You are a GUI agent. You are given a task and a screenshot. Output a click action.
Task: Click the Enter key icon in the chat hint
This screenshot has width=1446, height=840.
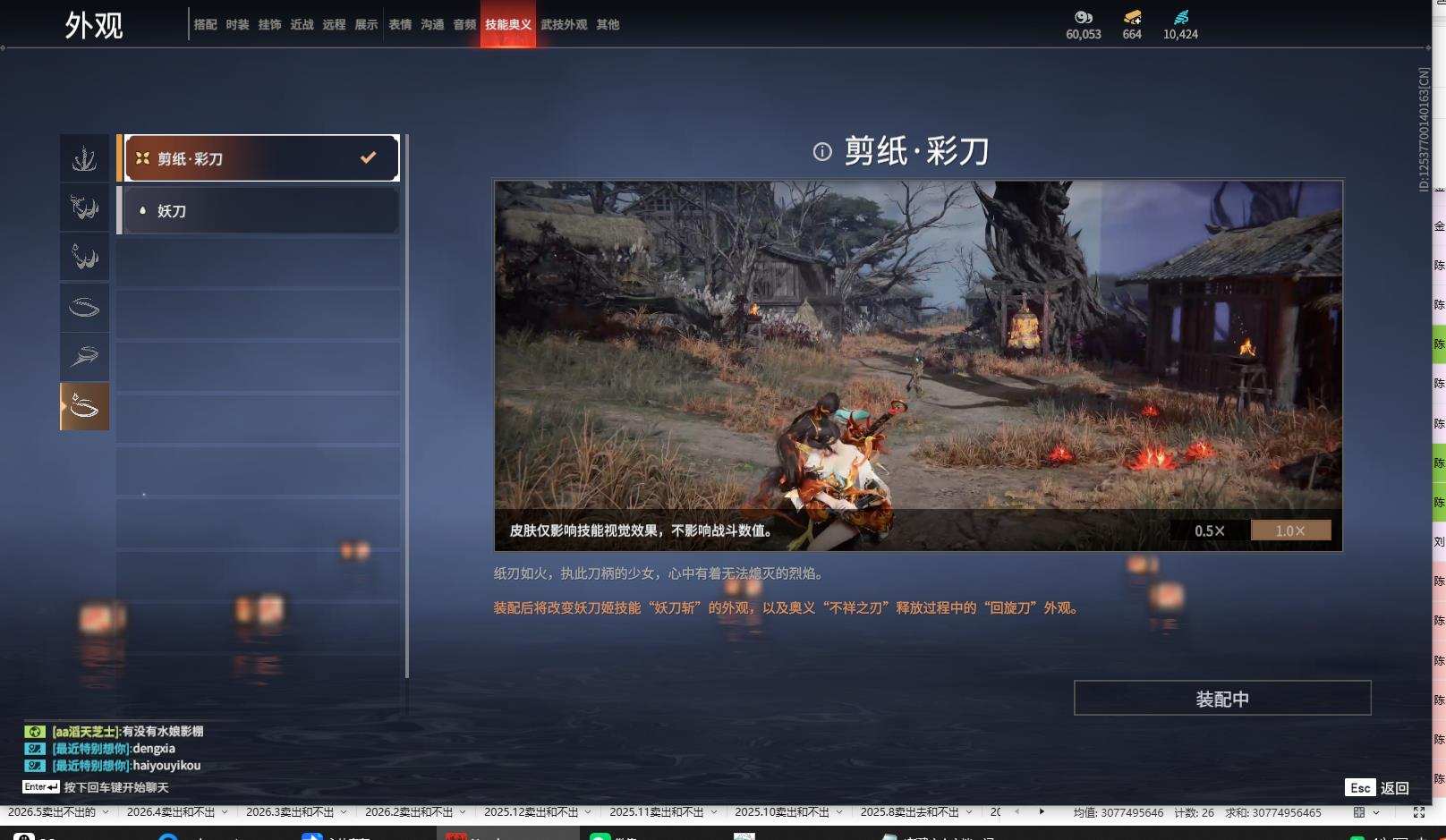(x=41, y=787)
